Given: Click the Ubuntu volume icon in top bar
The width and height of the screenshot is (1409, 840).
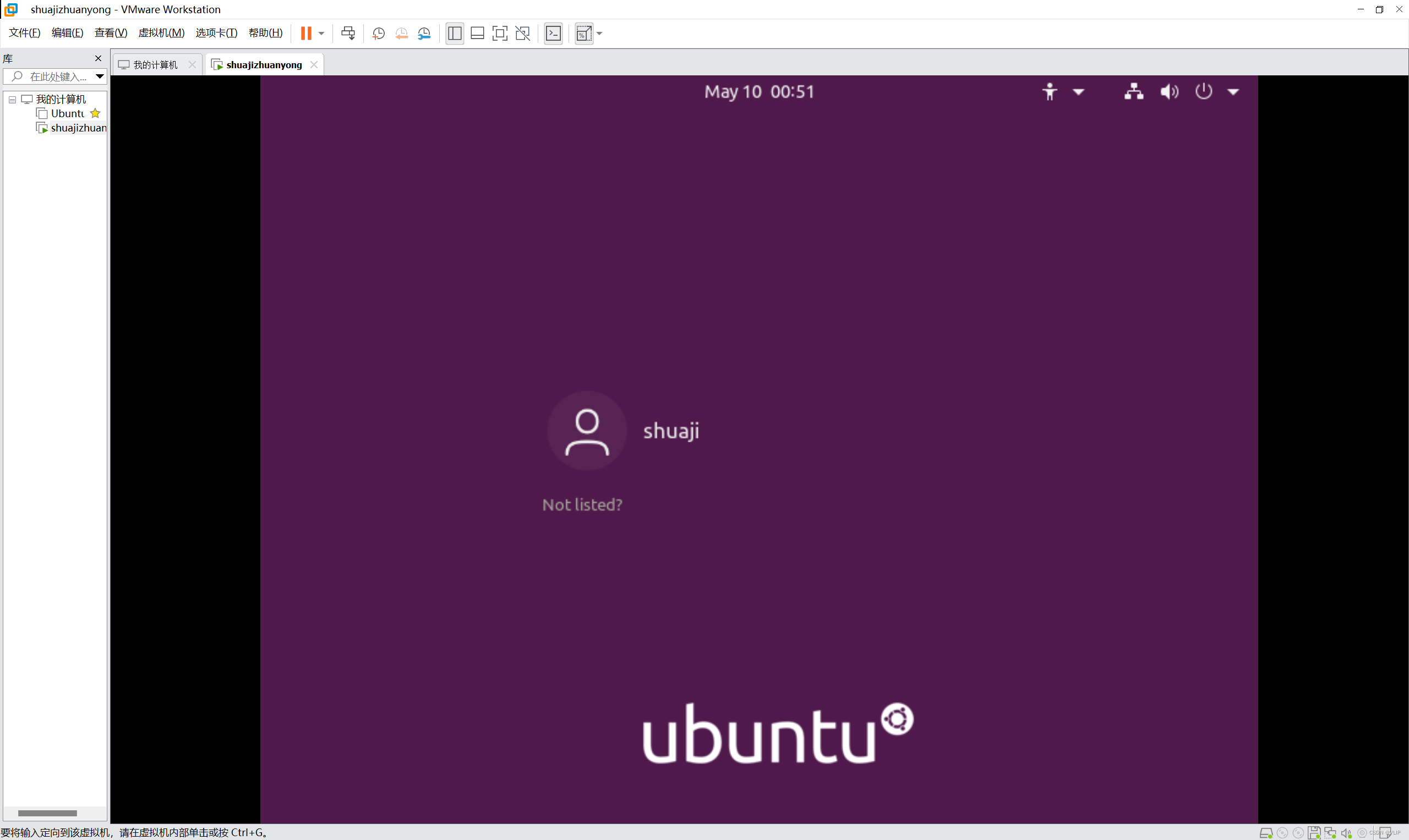Looking at the screenshot, I should click(x=1169, y=92).
